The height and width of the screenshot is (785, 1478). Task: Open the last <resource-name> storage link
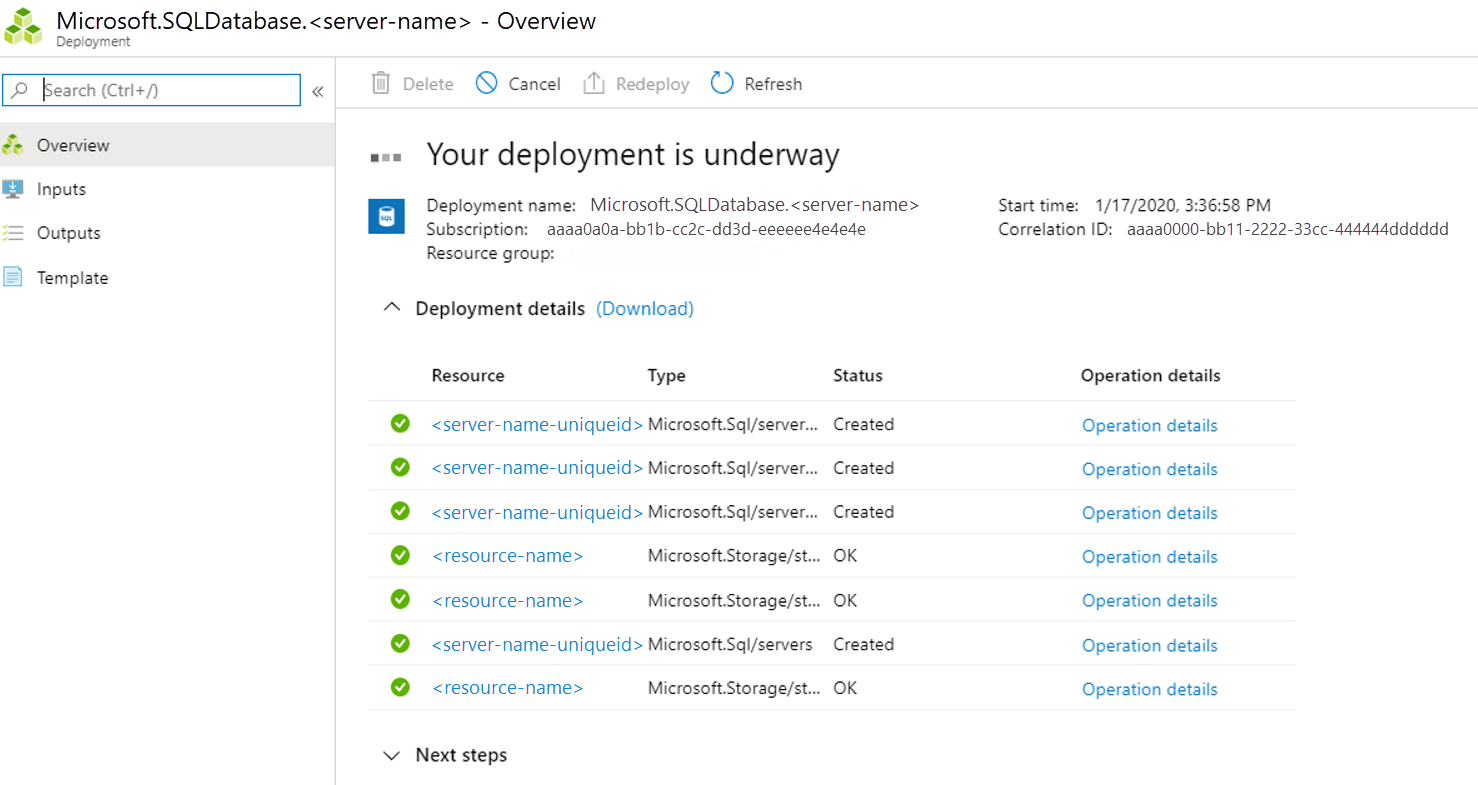(507, 688)
